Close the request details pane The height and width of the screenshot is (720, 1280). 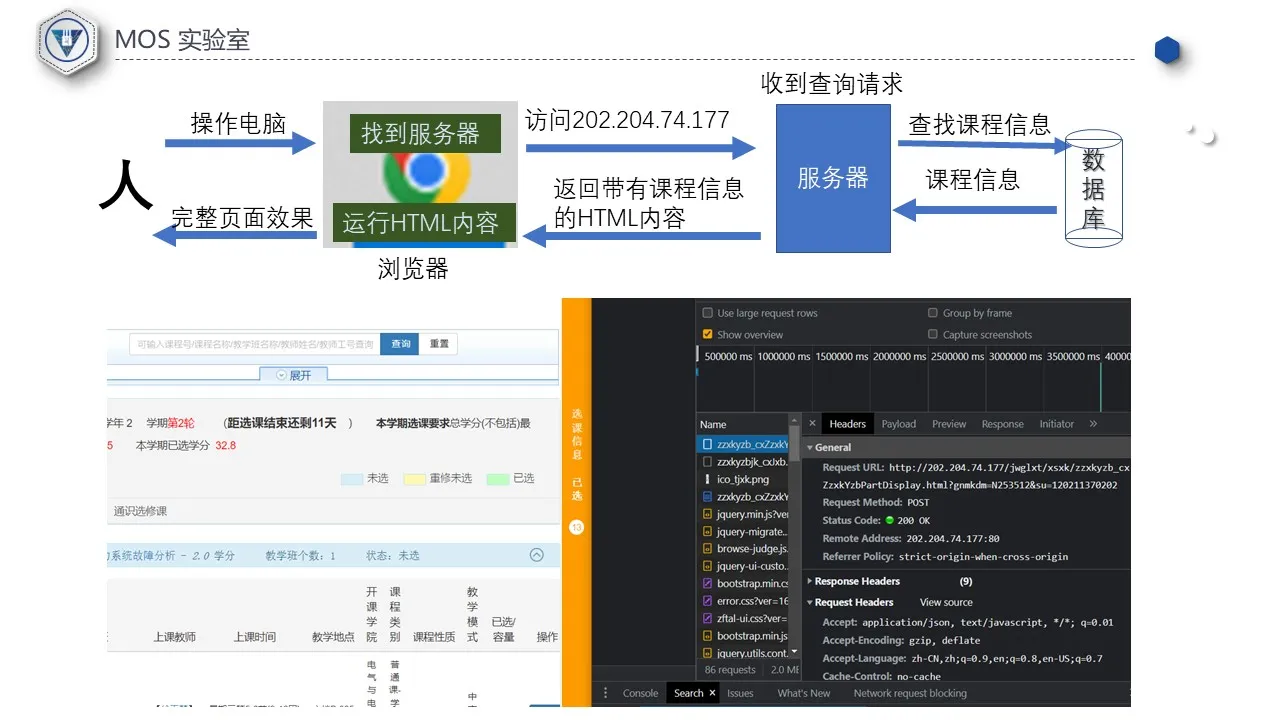[811, 424]
